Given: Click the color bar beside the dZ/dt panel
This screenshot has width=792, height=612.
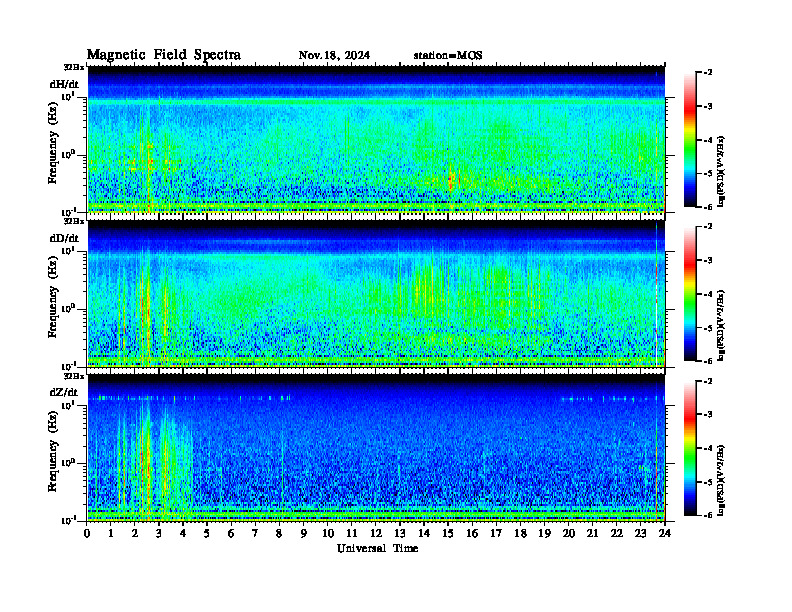Looking at the screenshot, I should (689, 448).
